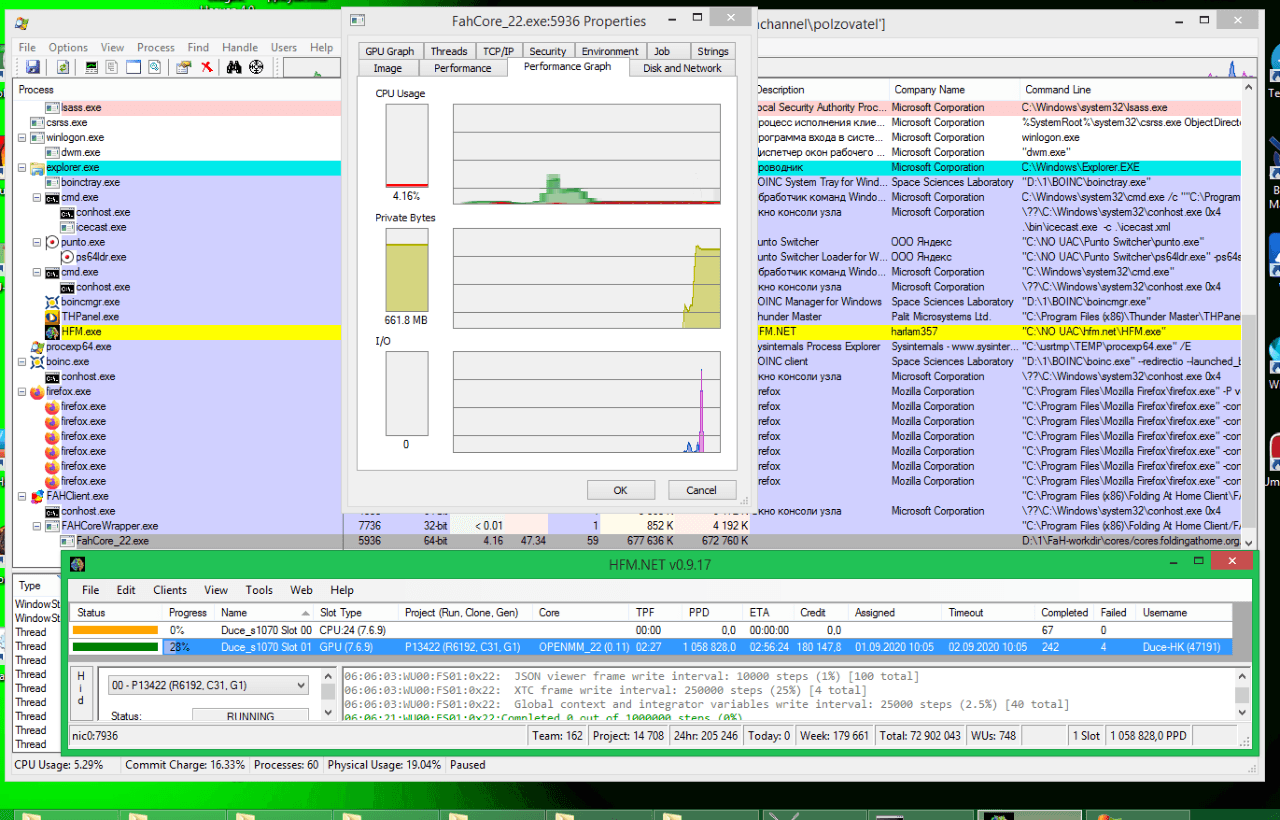Open the Options menu in Process Explorer
This screenshot has height=820, width=1280.
[x=68, y=47]
